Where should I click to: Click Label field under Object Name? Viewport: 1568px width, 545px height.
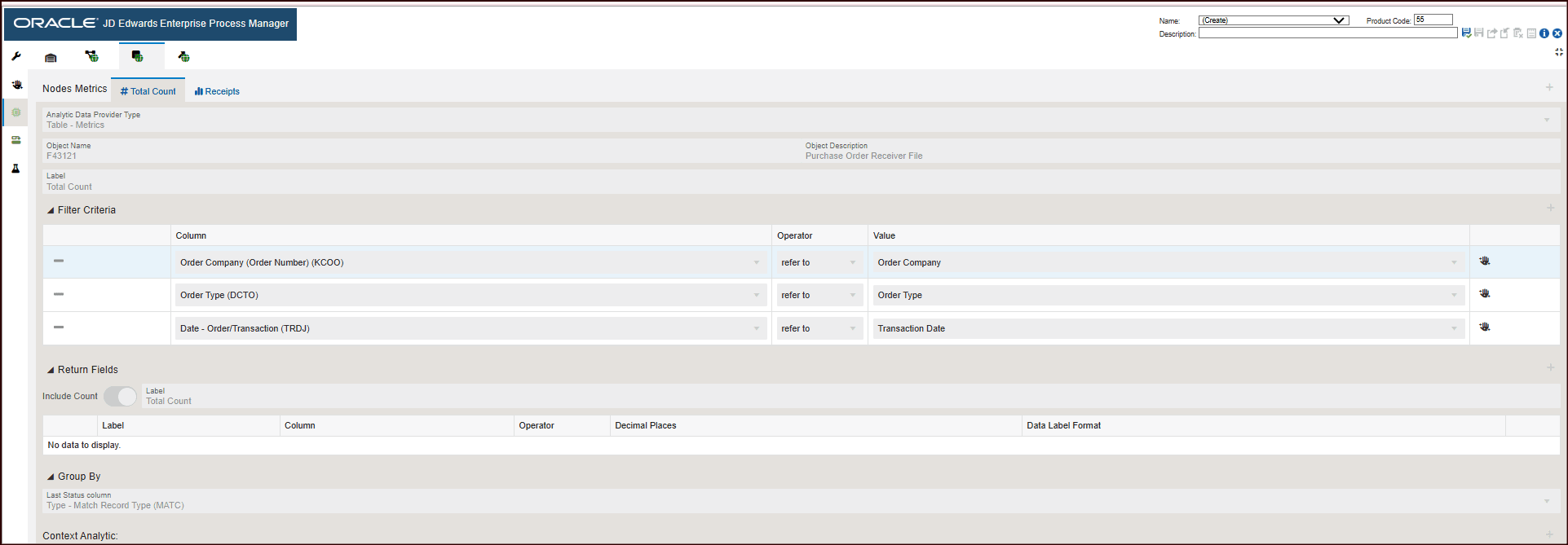click(801, 182)
